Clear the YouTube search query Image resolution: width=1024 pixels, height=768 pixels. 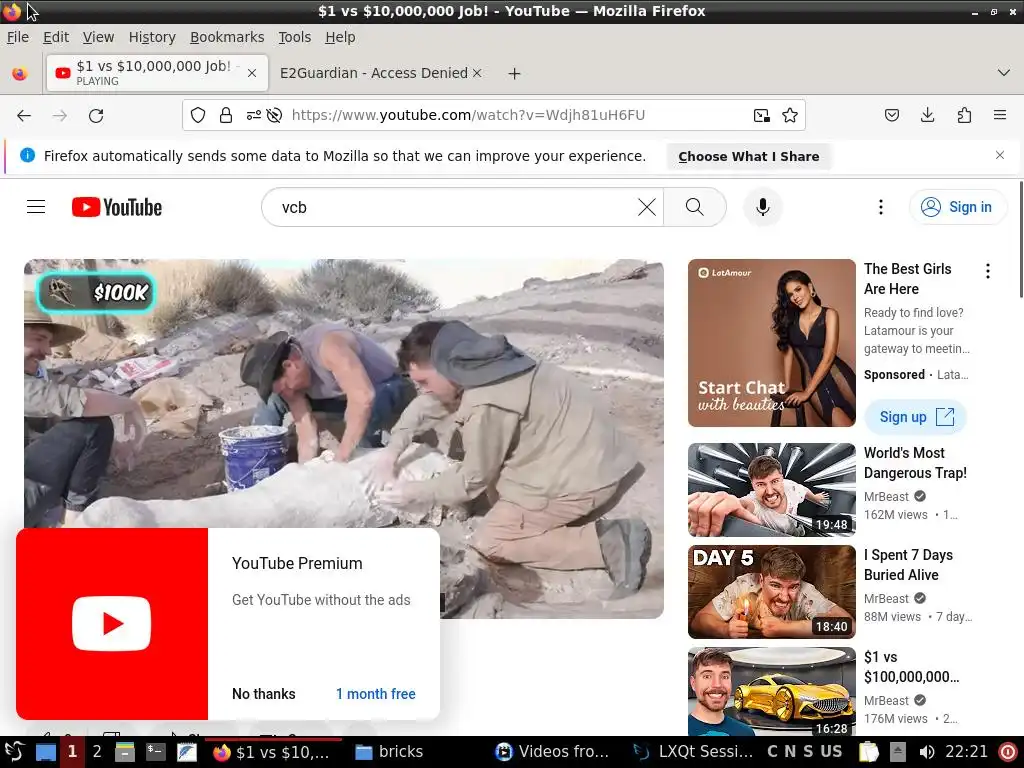[647, 207]
